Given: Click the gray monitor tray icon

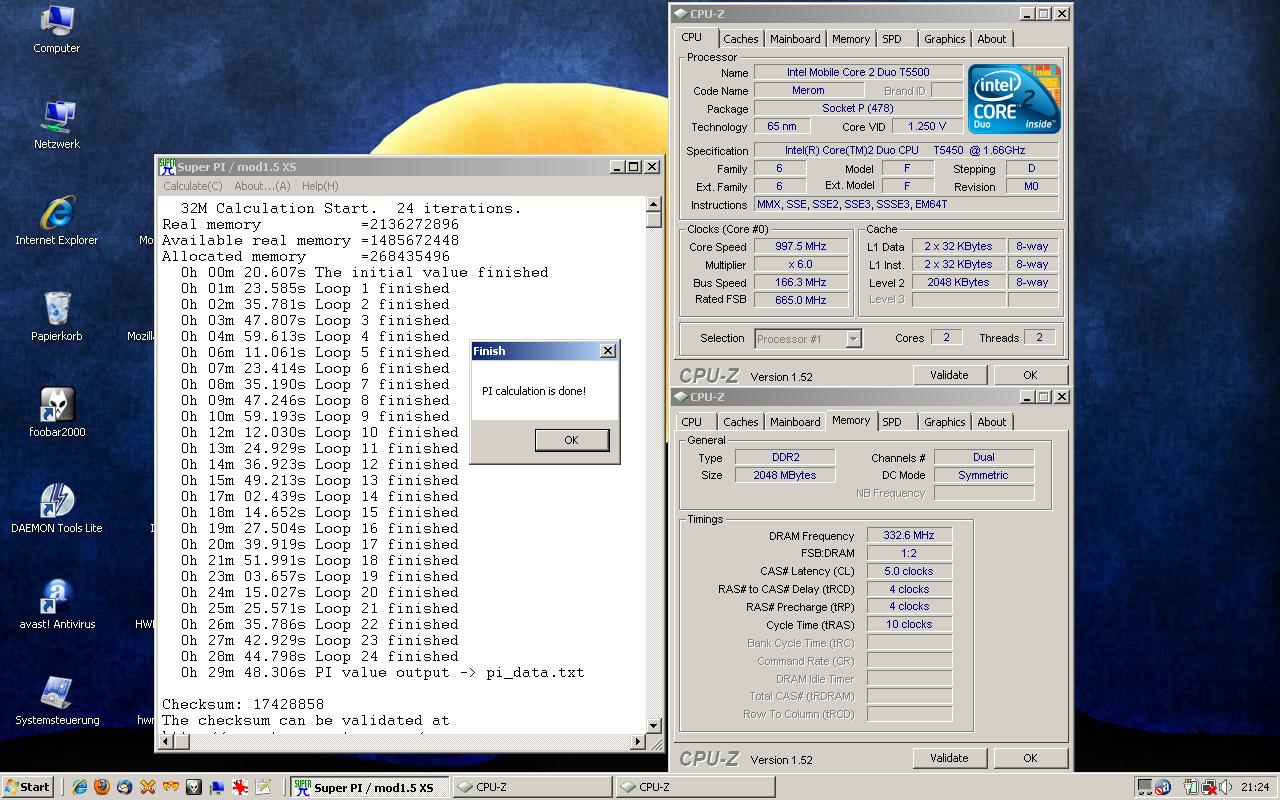Looking at the screenshot, I should click(1145, 787).
